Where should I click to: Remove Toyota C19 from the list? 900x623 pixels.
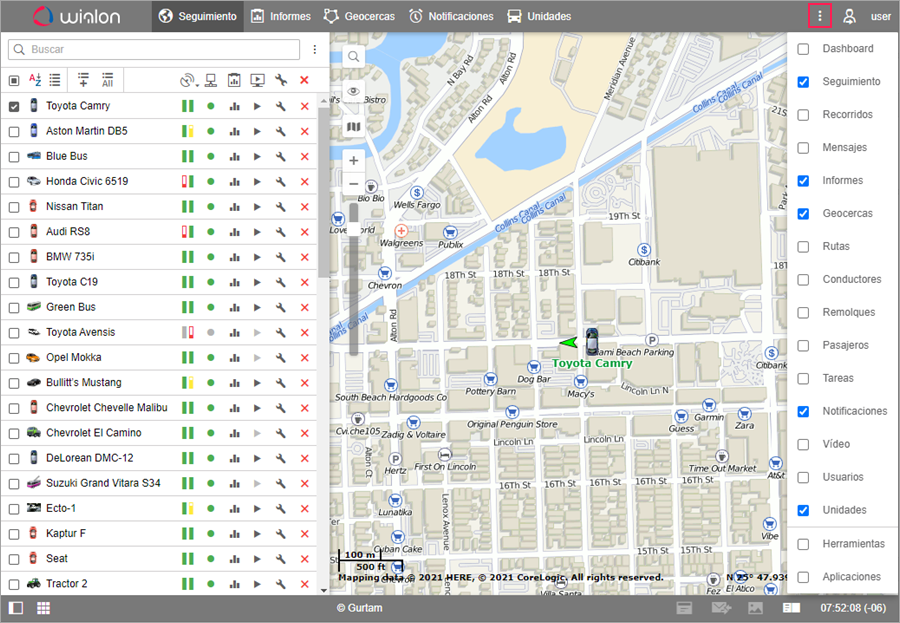[304, 283]
